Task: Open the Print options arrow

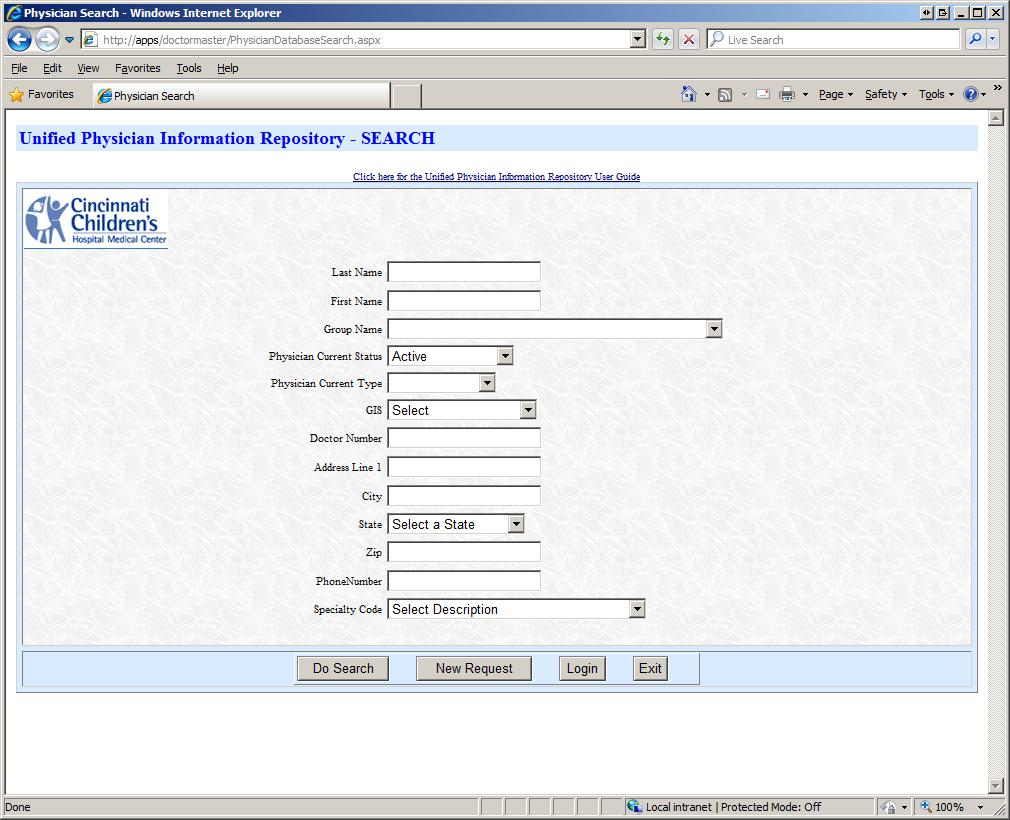Action: coord(805,95)
